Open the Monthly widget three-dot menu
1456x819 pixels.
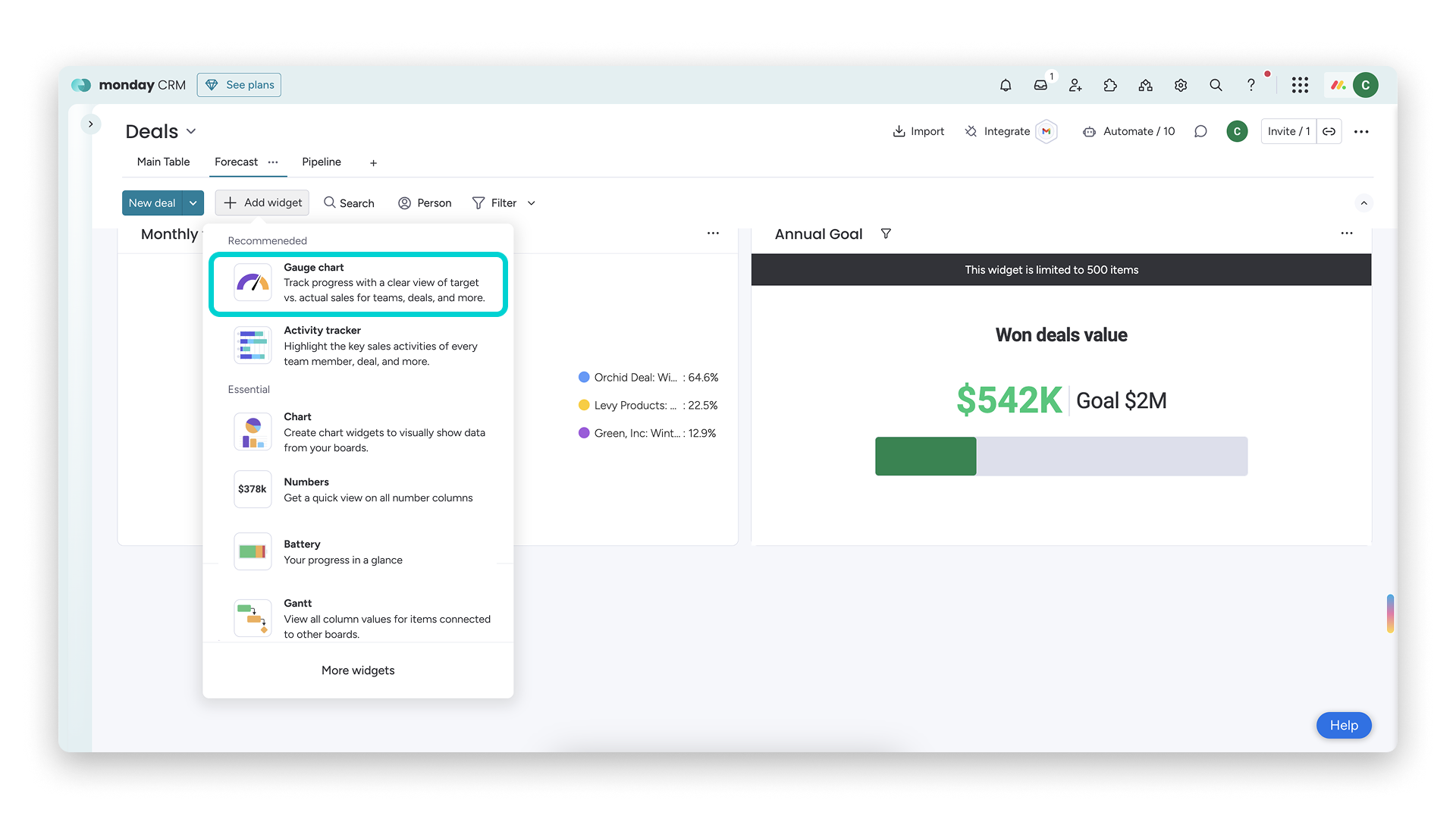tap(713, 233)
